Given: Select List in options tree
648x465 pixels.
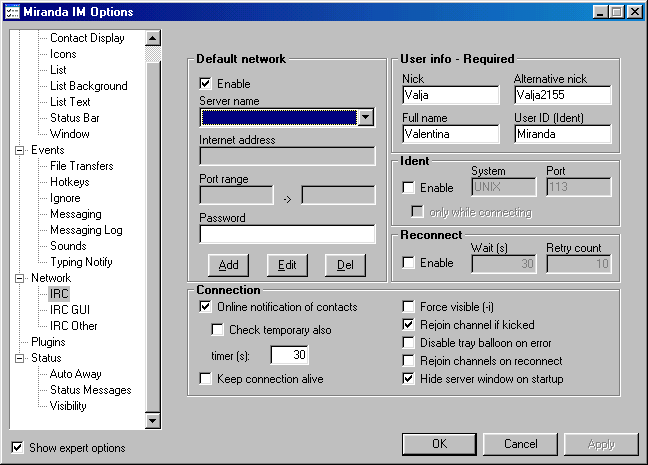Looking at the screenshot, I should pyautogui.click(x=58, y=70).
